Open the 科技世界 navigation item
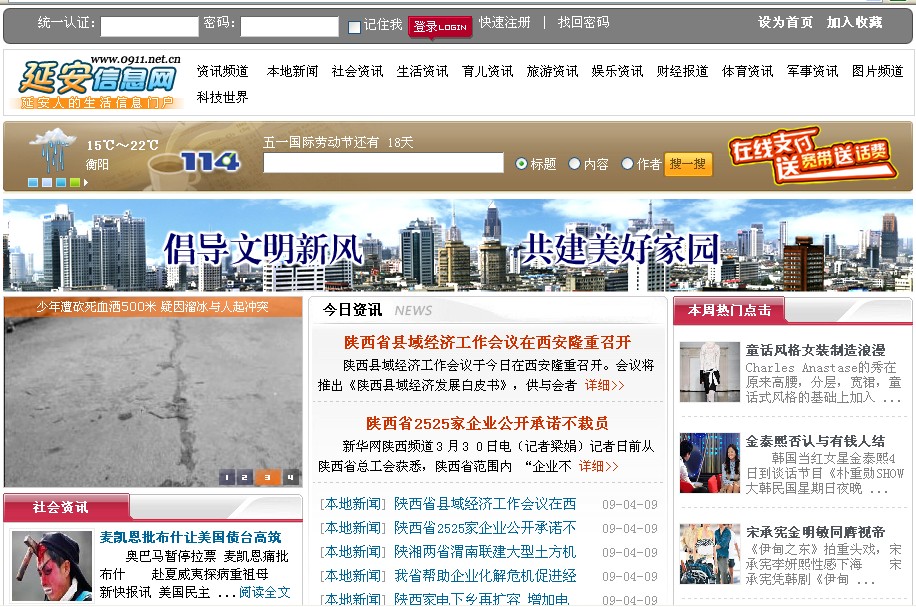The image size is (916, 607). (223, 97)
